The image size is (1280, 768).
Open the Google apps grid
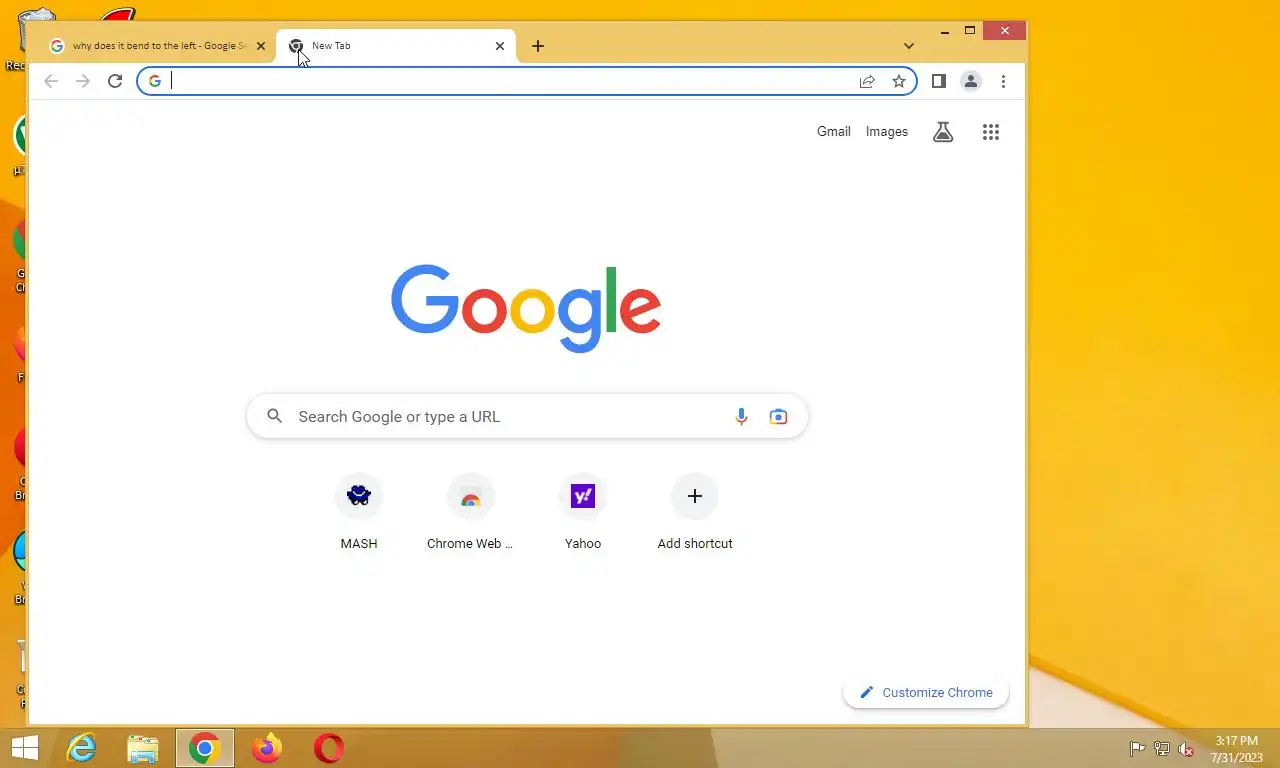tap(991, 132)
